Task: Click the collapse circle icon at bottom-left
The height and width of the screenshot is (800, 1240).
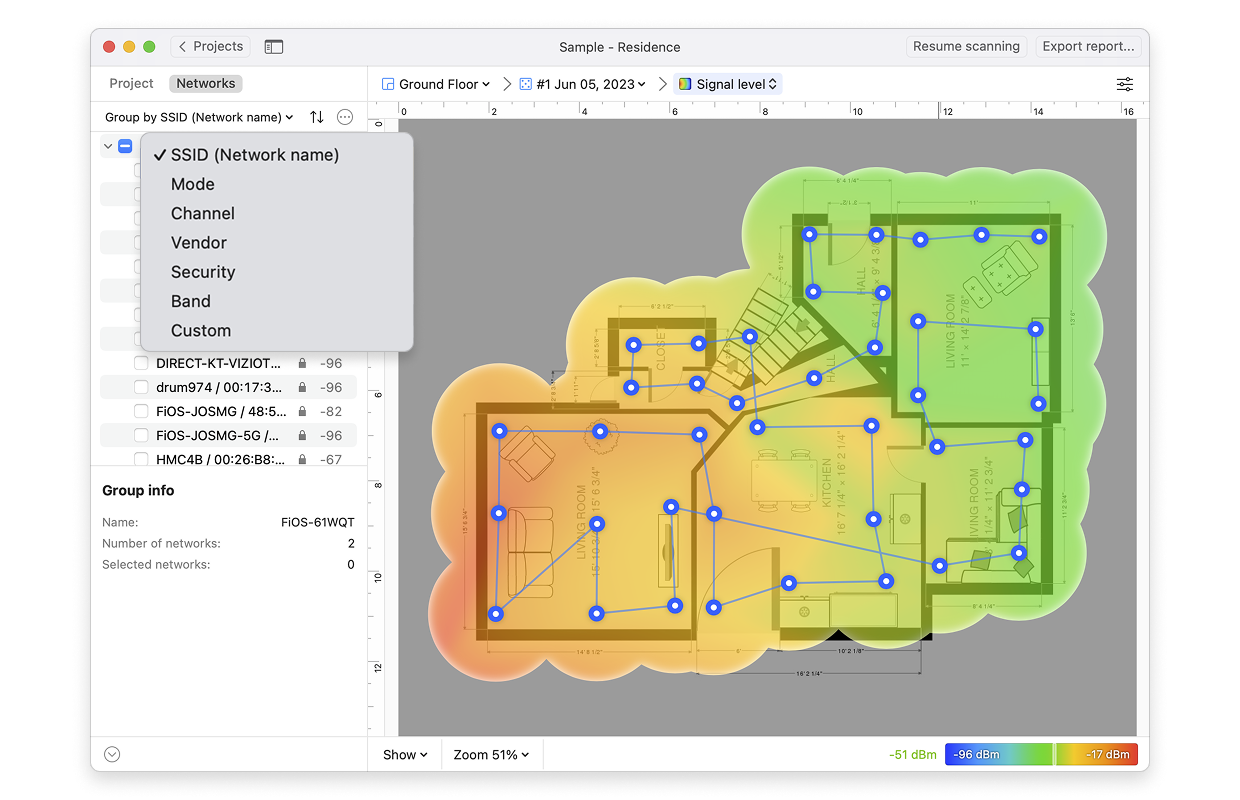Action: [x=112, y=754]
